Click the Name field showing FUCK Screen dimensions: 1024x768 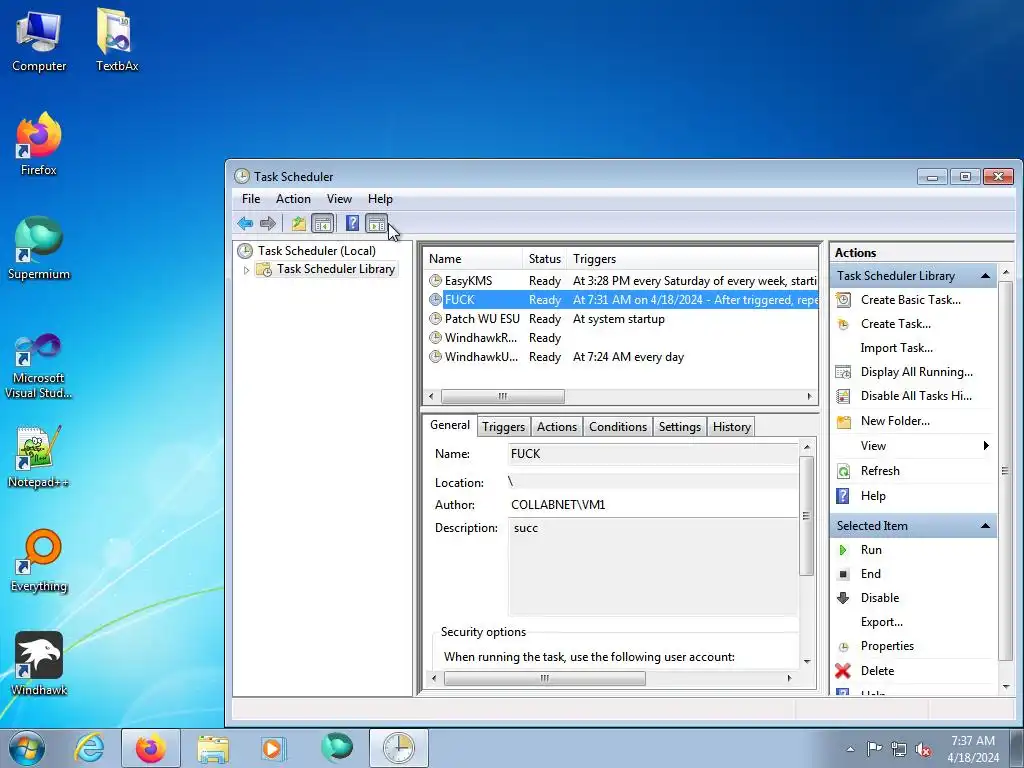(x=652, y=454)
